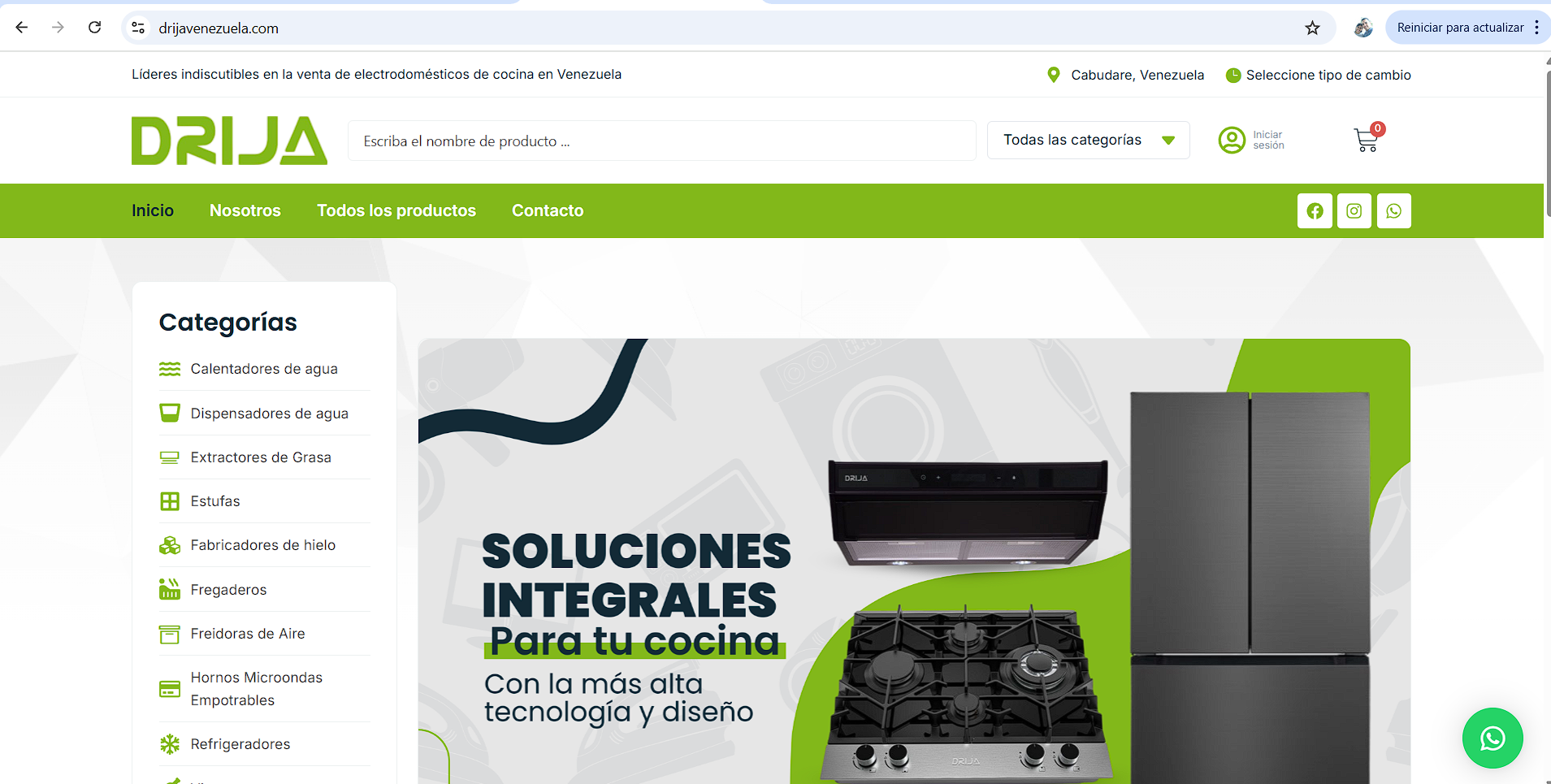Click the Iniciar sesión user icon
The image size is (1551, 784).
(1232, 141)
